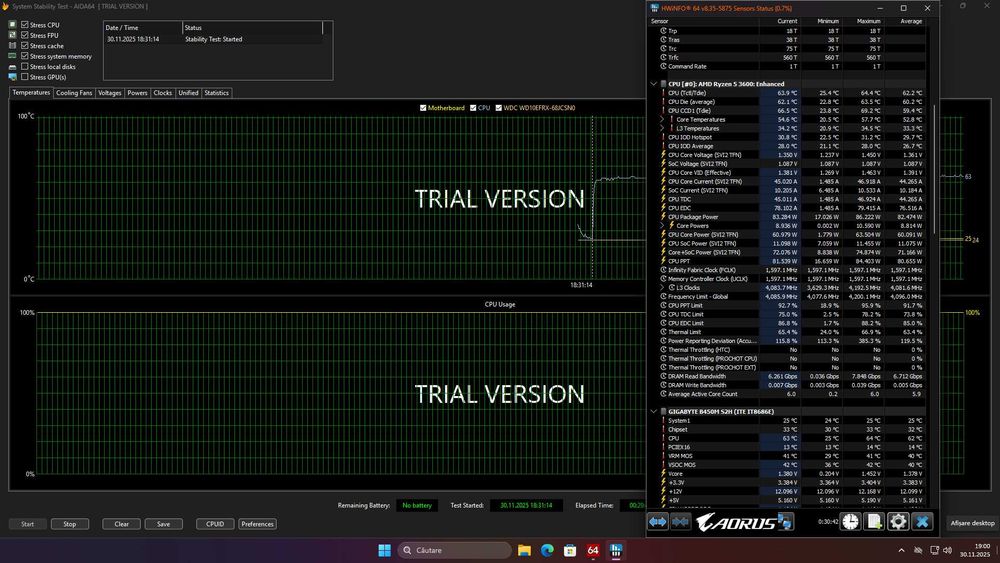This screenshot has height=563, width=1000.
Task: Click HWiNFO app icon in title bar
Action: [654, 8]
